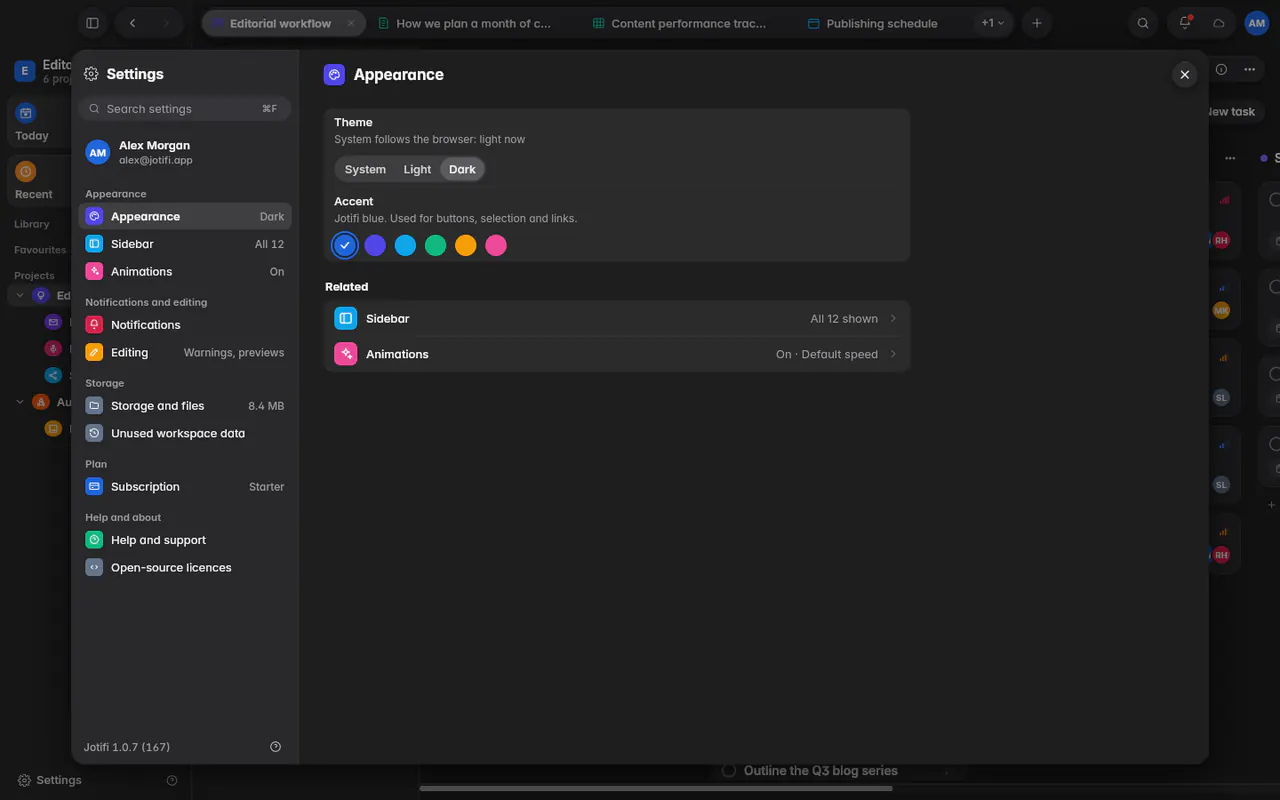Open the AM profile avatar in top bar
Image resolution: width=1280 pixels, height=800 pixels.
pos(1256,23)
